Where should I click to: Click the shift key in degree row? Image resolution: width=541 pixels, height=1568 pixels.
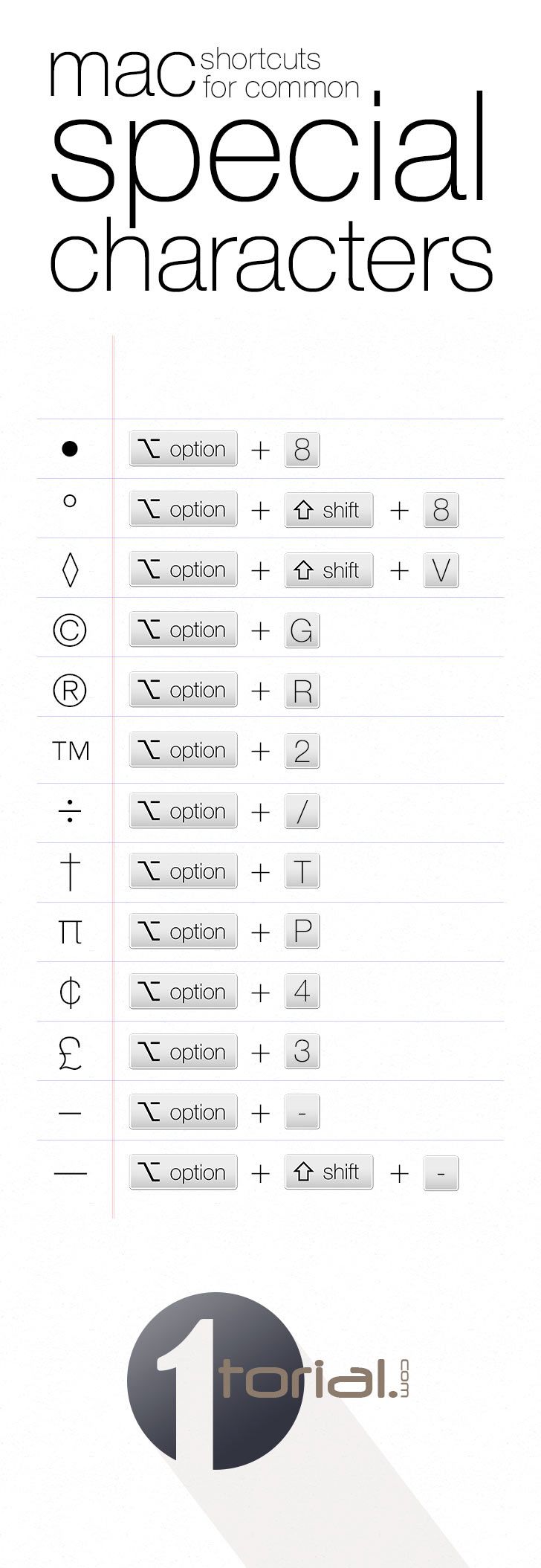328,510
